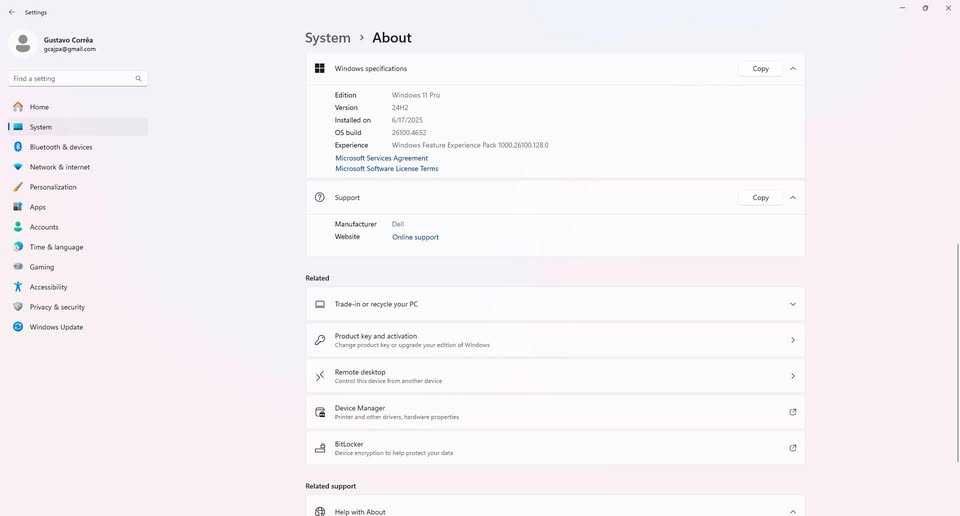The height and width of the screenshot is (516, 960).
Task: Select the Dell manufacturer value
Action: (398, 224)
